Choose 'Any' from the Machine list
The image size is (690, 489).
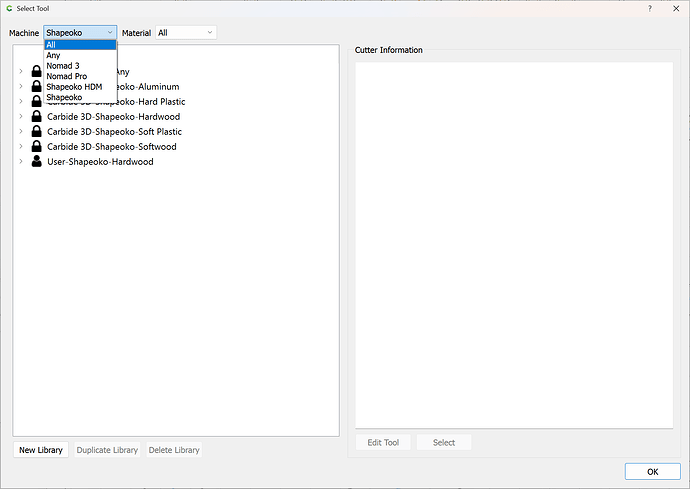(81, 55)
